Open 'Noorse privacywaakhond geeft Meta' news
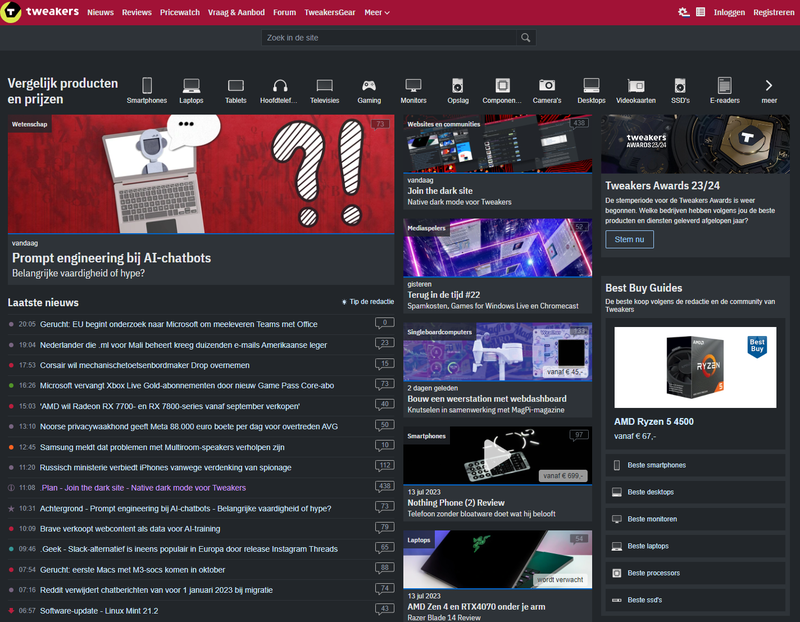The height and width of the screenshot is (622, 800). [x=189, y=426]
